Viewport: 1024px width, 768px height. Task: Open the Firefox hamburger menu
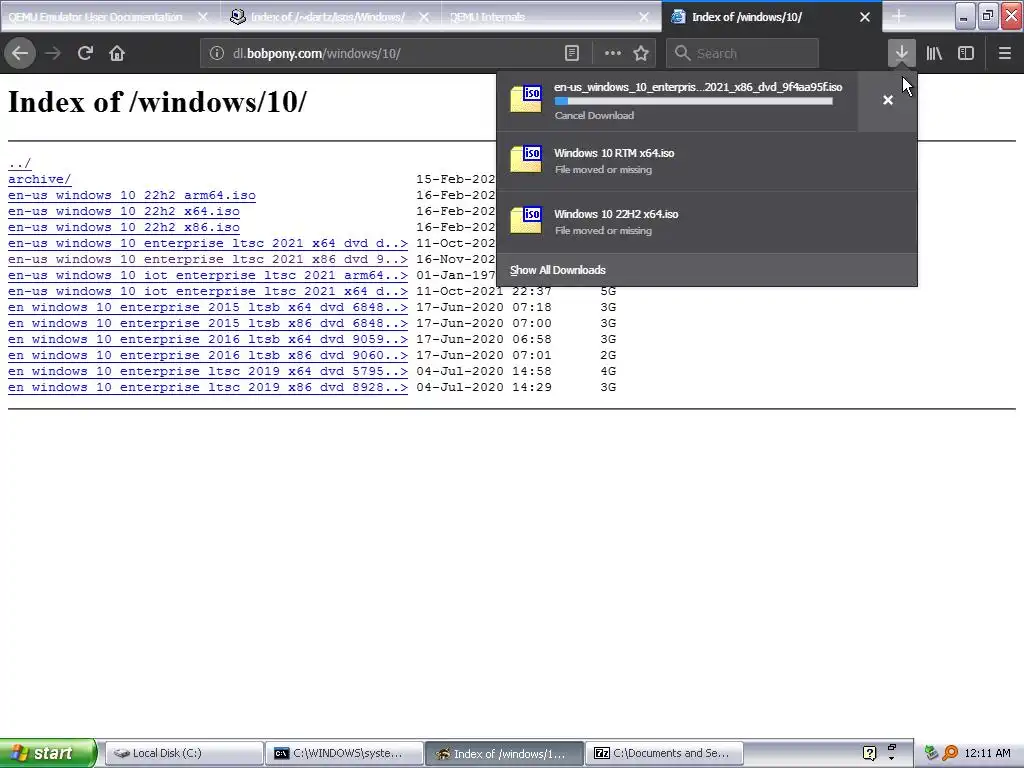1004,54
